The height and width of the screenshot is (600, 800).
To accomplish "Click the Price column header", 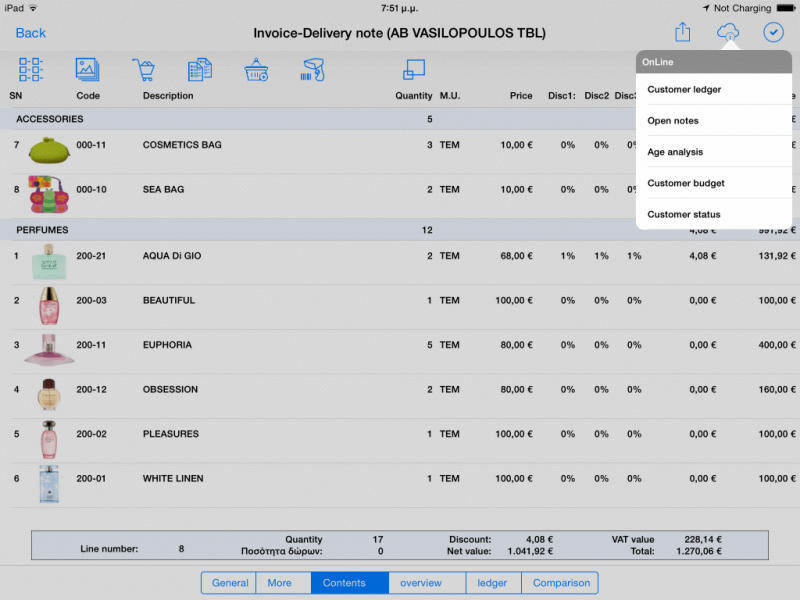I will pos(521,95).
